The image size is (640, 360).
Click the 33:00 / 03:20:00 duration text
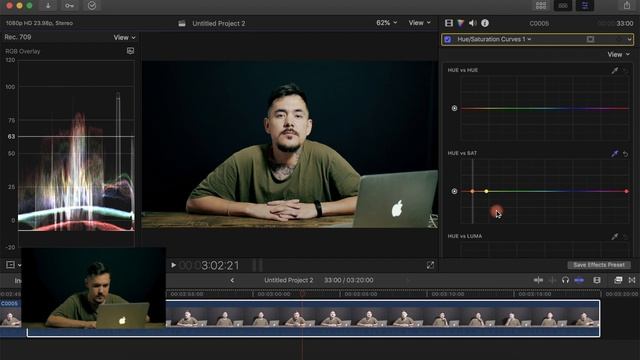point(349,280)
